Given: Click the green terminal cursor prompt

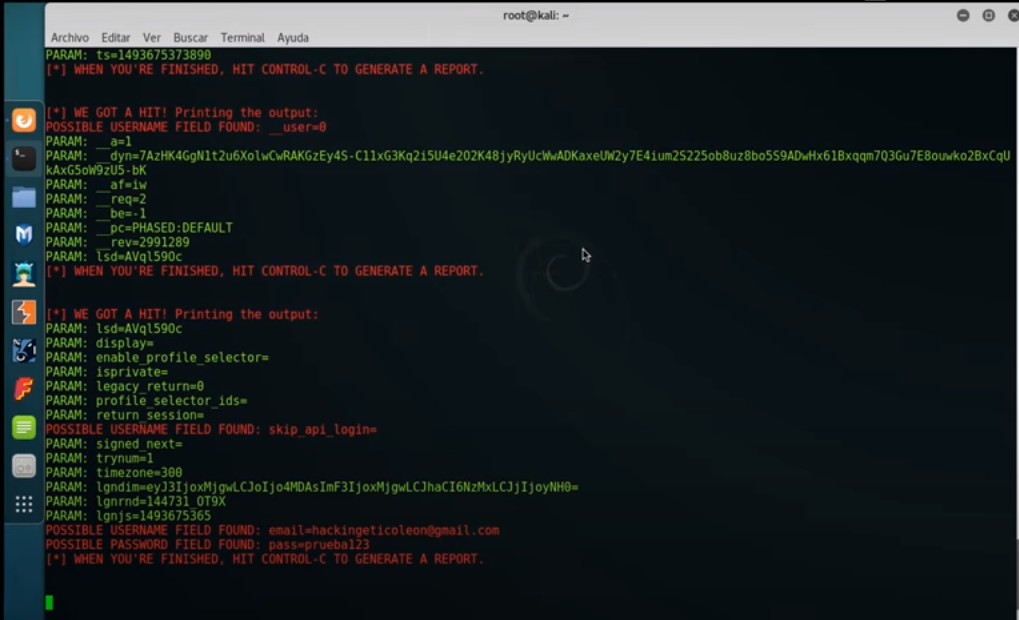Looking at the screenshot, I should (x=49, y=602).
